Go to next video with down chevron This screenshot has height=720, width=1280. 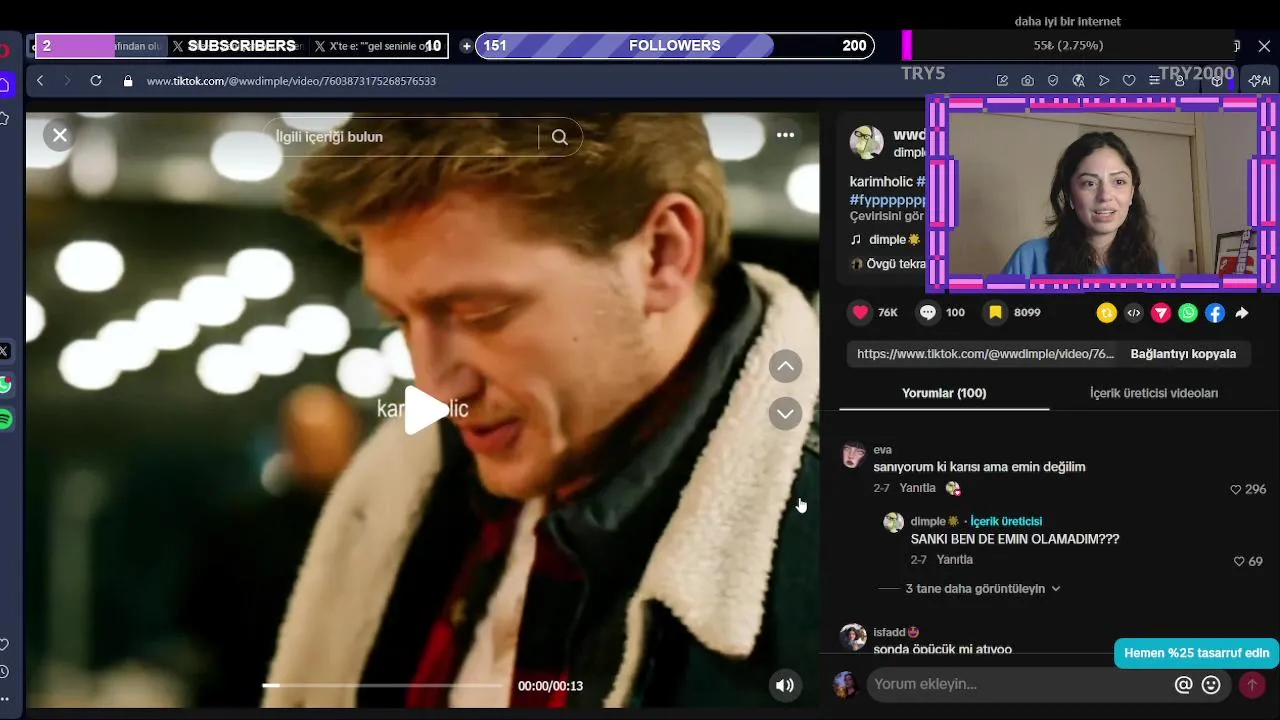point(785,413)
